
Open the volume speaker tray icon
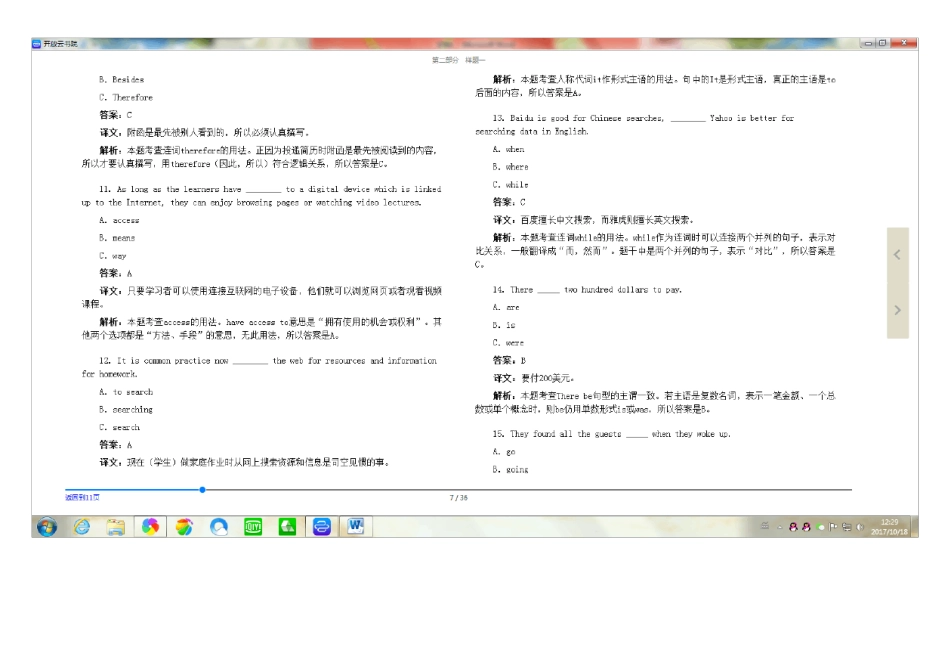click(x=859, y=527)
